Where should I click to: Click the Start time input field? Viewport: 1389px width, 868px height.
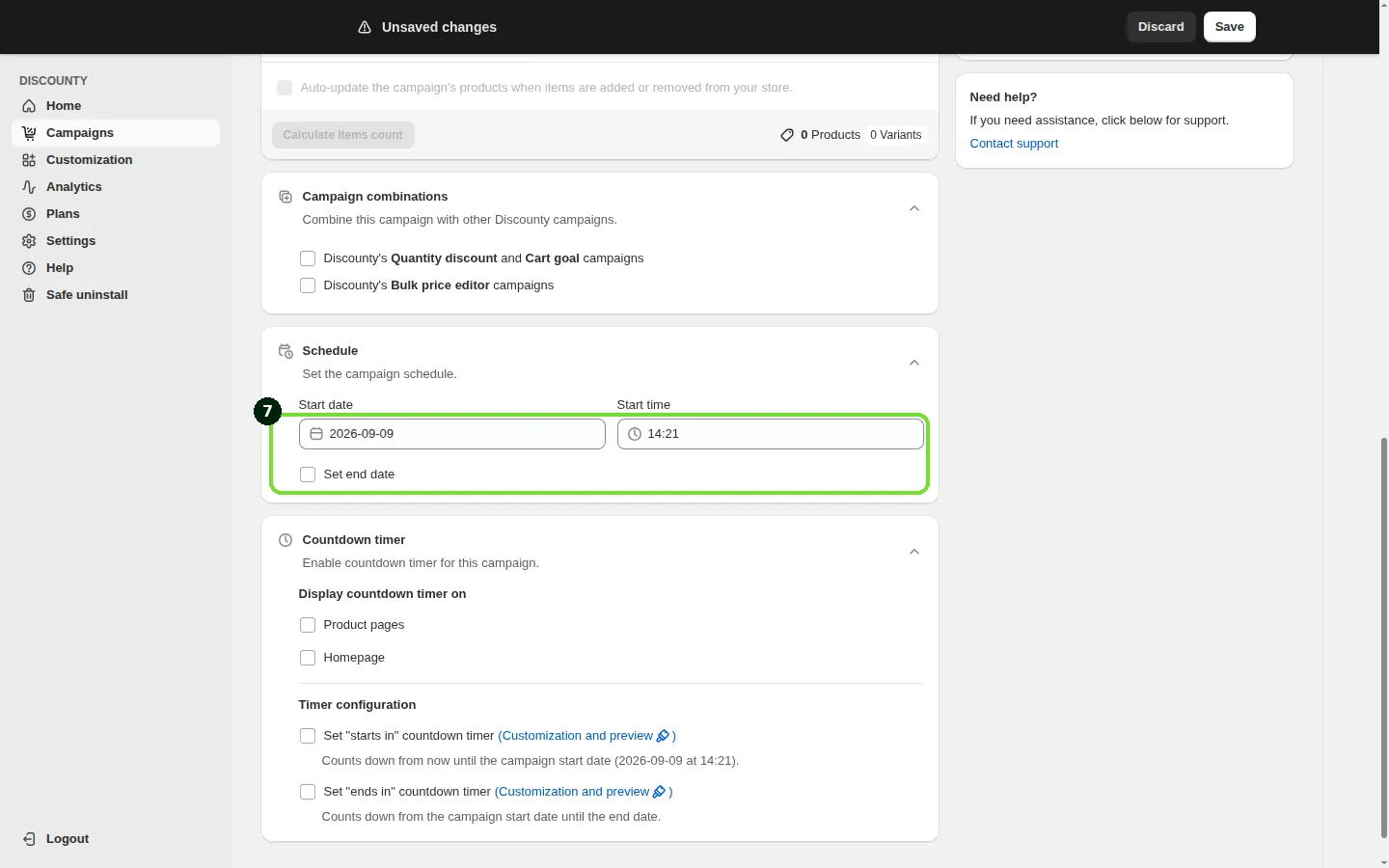pos(771,434)
